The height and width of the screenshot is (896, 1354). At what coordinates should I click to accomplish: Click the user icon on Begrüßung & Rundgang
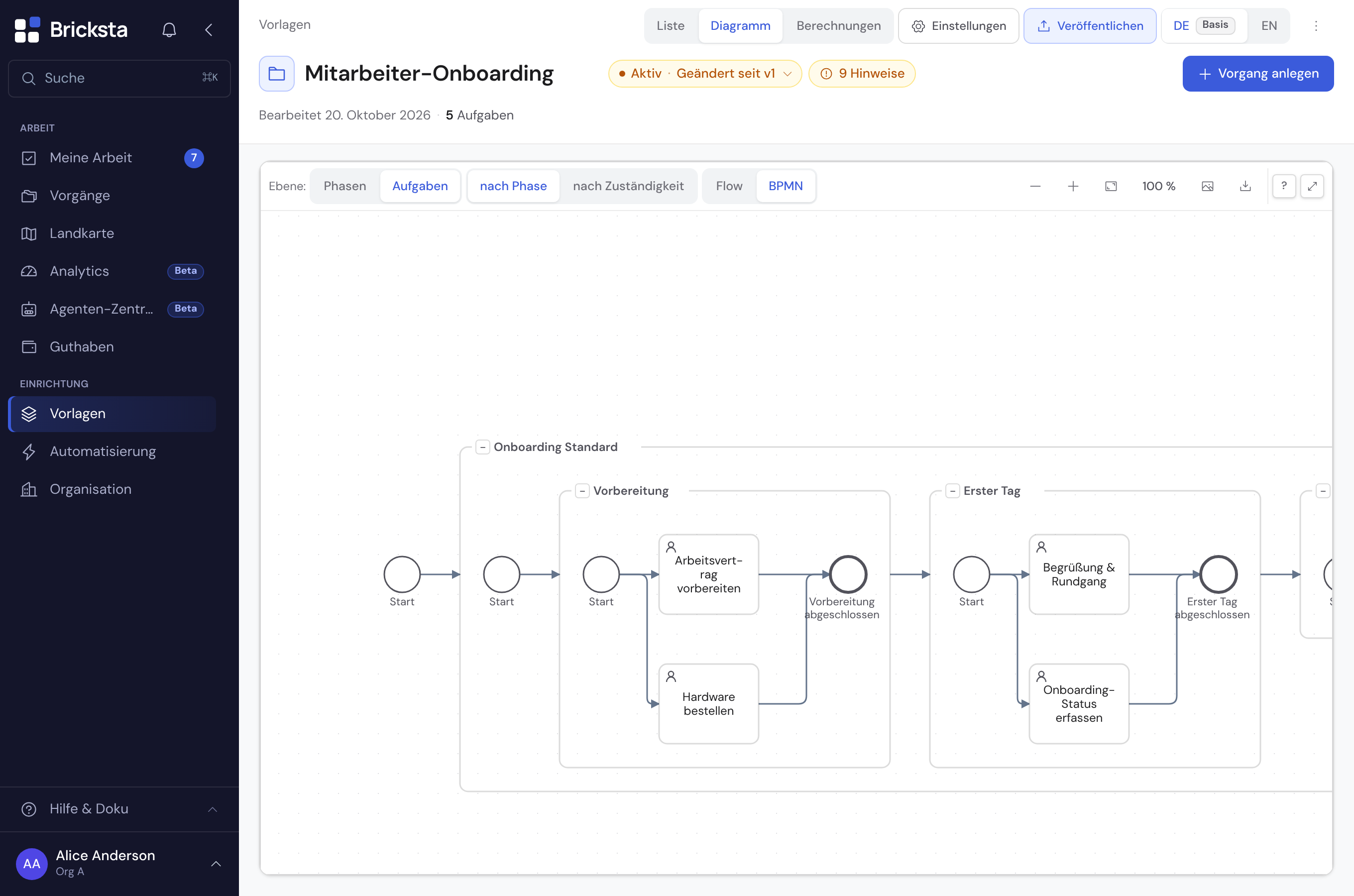(x=1041, y=547)
